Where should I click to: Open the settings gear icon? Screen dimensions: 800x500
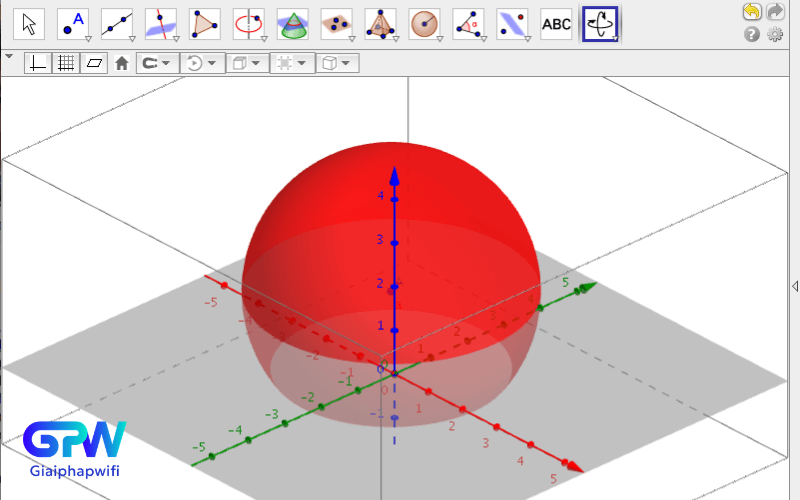(x=775, y=34)
